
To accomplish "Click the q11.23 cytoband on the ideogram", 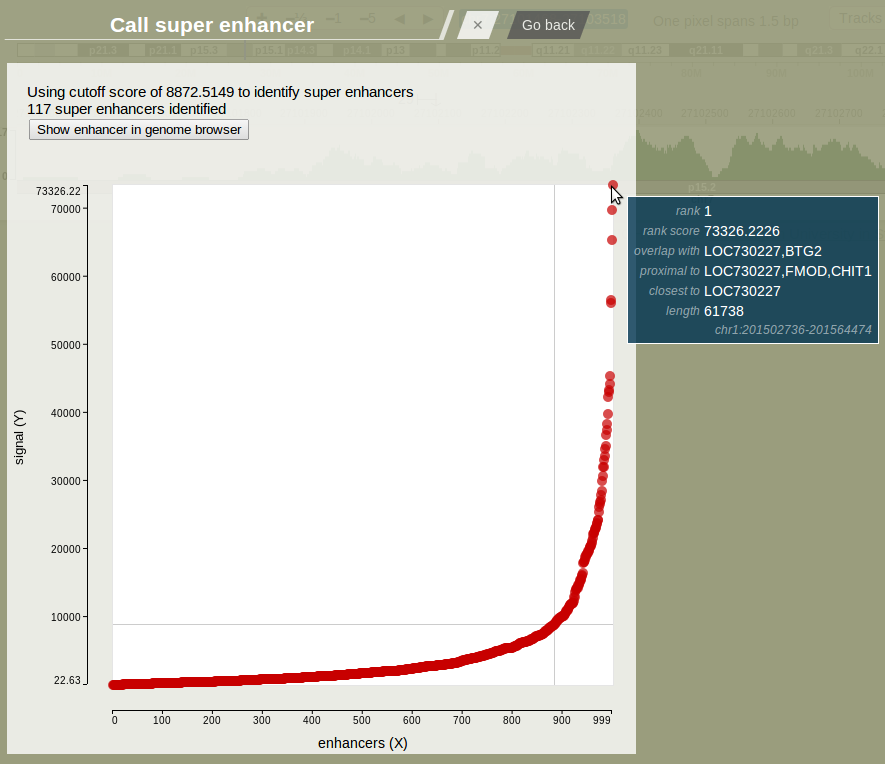I will tap(645, 50).
